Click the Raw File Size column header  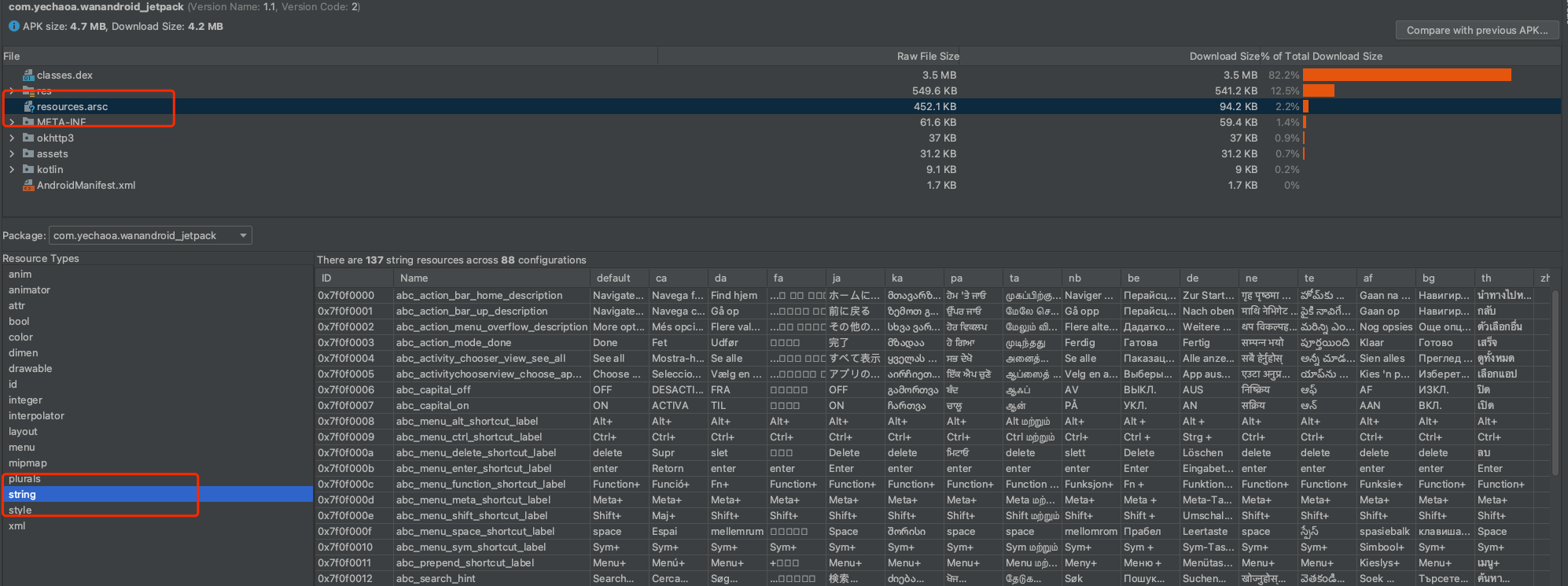pos(808,56)
